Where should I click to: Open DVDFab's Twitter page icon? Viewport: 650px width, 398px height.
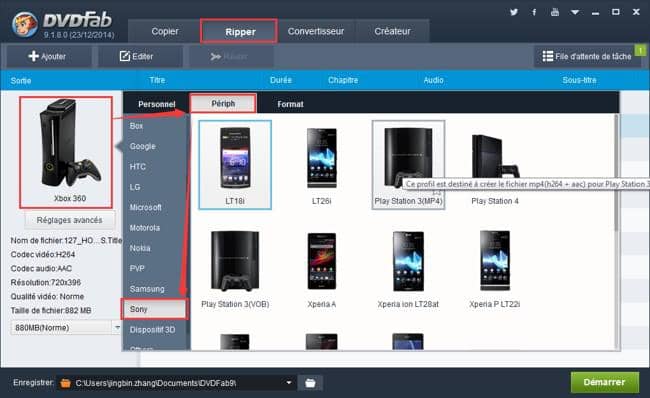(x=514, y=12)
